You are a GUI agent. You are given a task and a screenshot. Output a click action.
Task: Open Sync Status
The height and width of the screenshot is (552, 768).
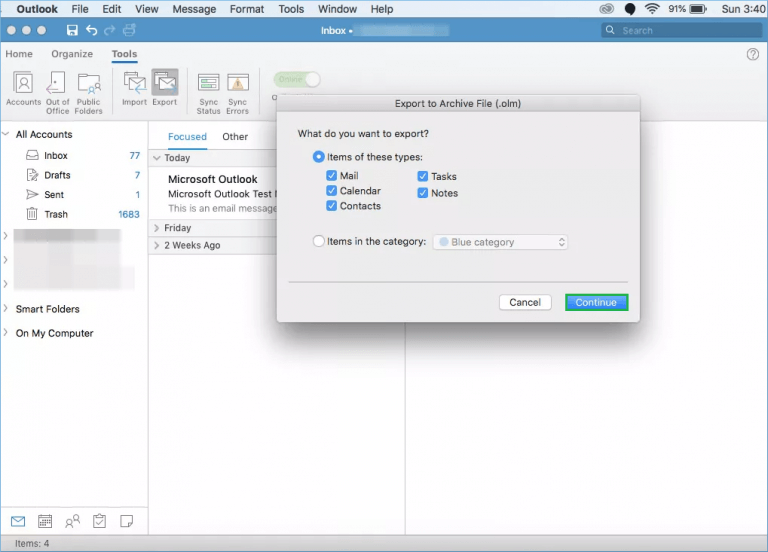pyautogui.click(x=209, y=94)
